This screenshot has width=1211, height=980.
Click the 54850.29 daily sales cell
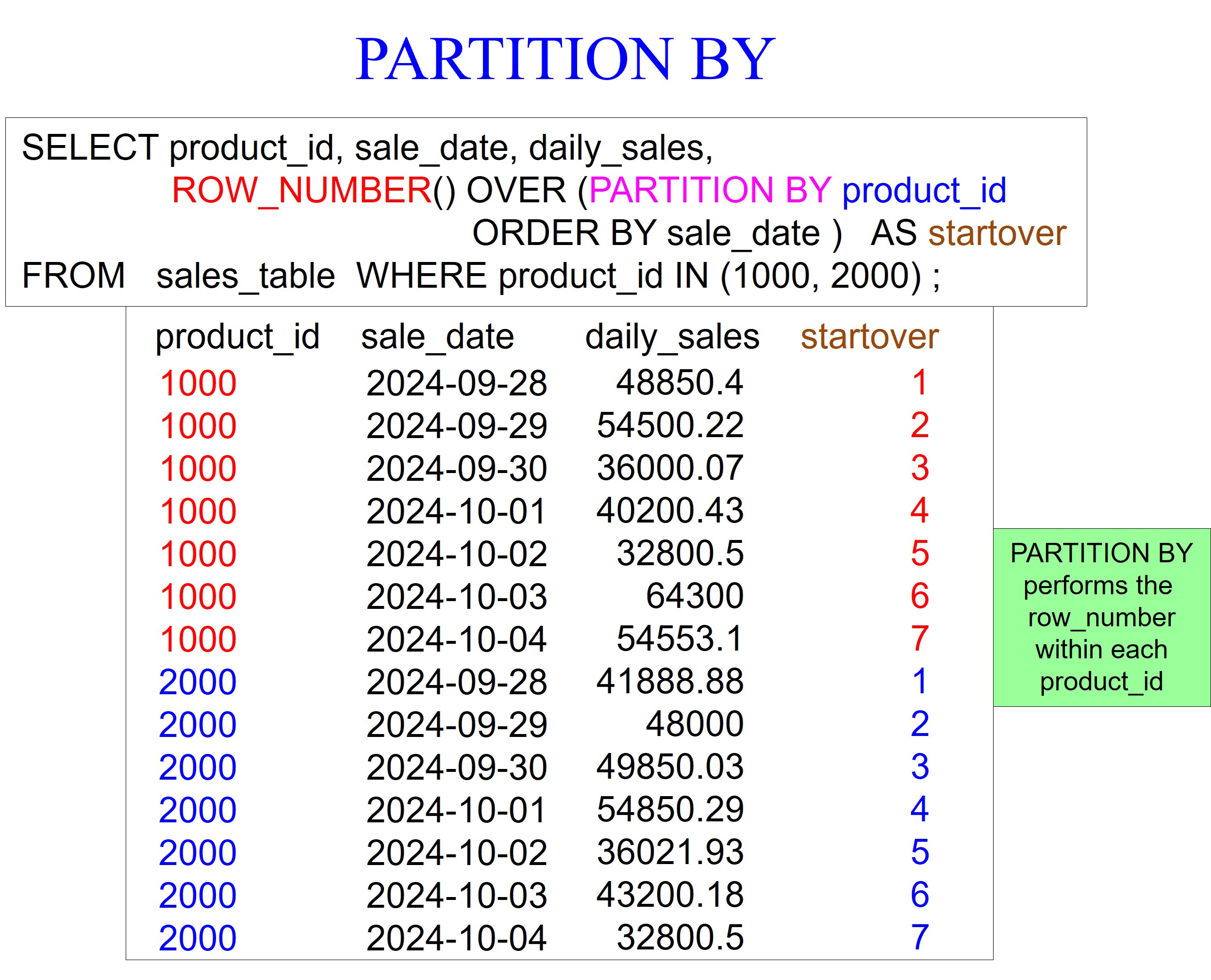(x=670, y=809)
